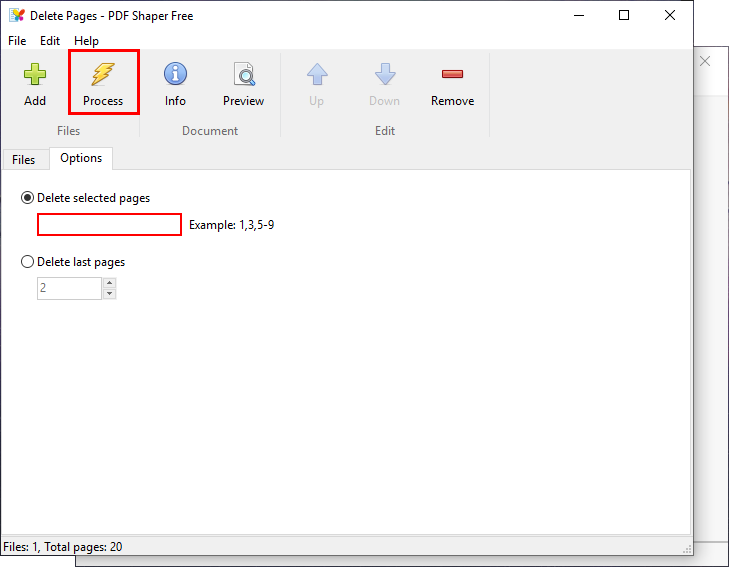Click the 'Example: 1,3,5-9' hint text

(232, 225)
